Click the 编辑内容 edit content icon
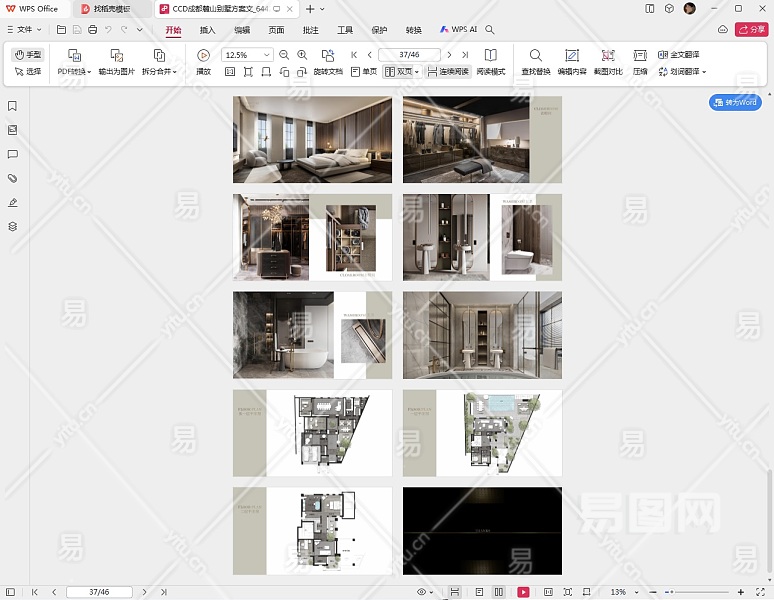774x600 pixels. 571,56
